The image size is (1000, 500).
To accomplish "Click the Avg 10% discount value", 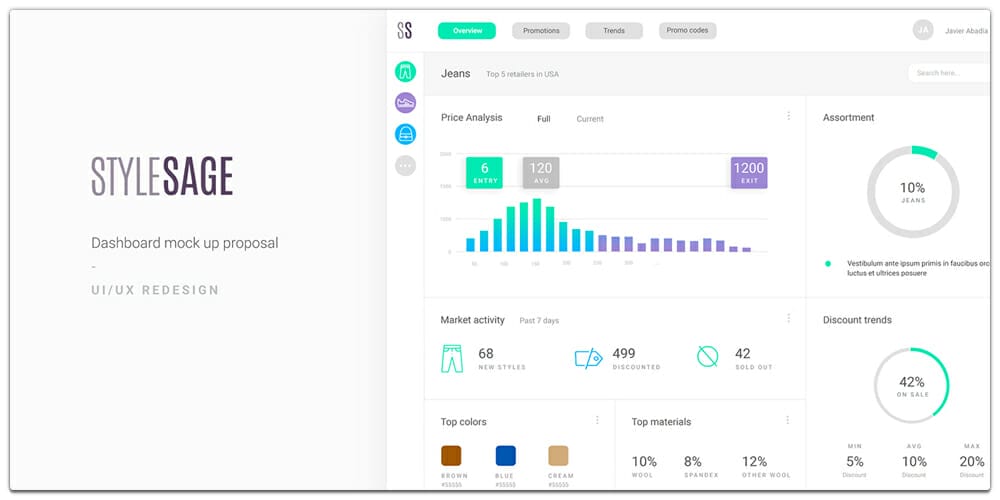I will (914, 461).
